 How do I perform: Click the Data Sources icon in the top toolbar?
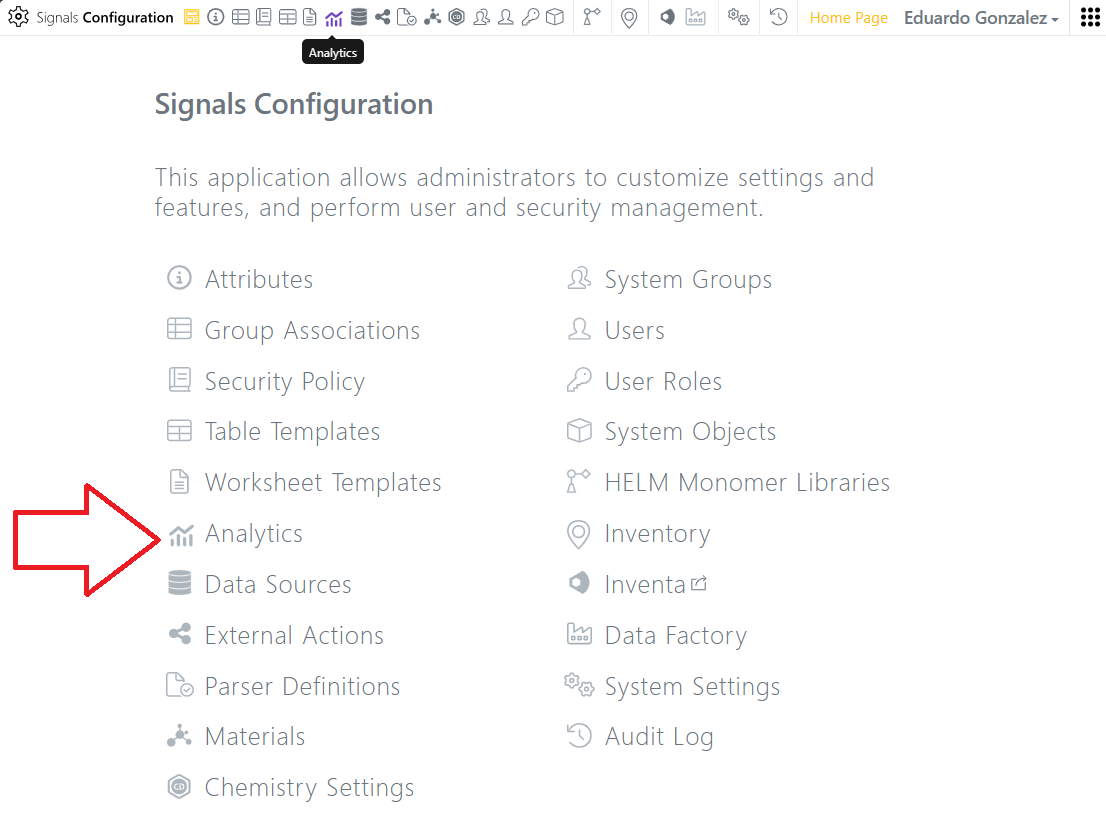(358, 17)
